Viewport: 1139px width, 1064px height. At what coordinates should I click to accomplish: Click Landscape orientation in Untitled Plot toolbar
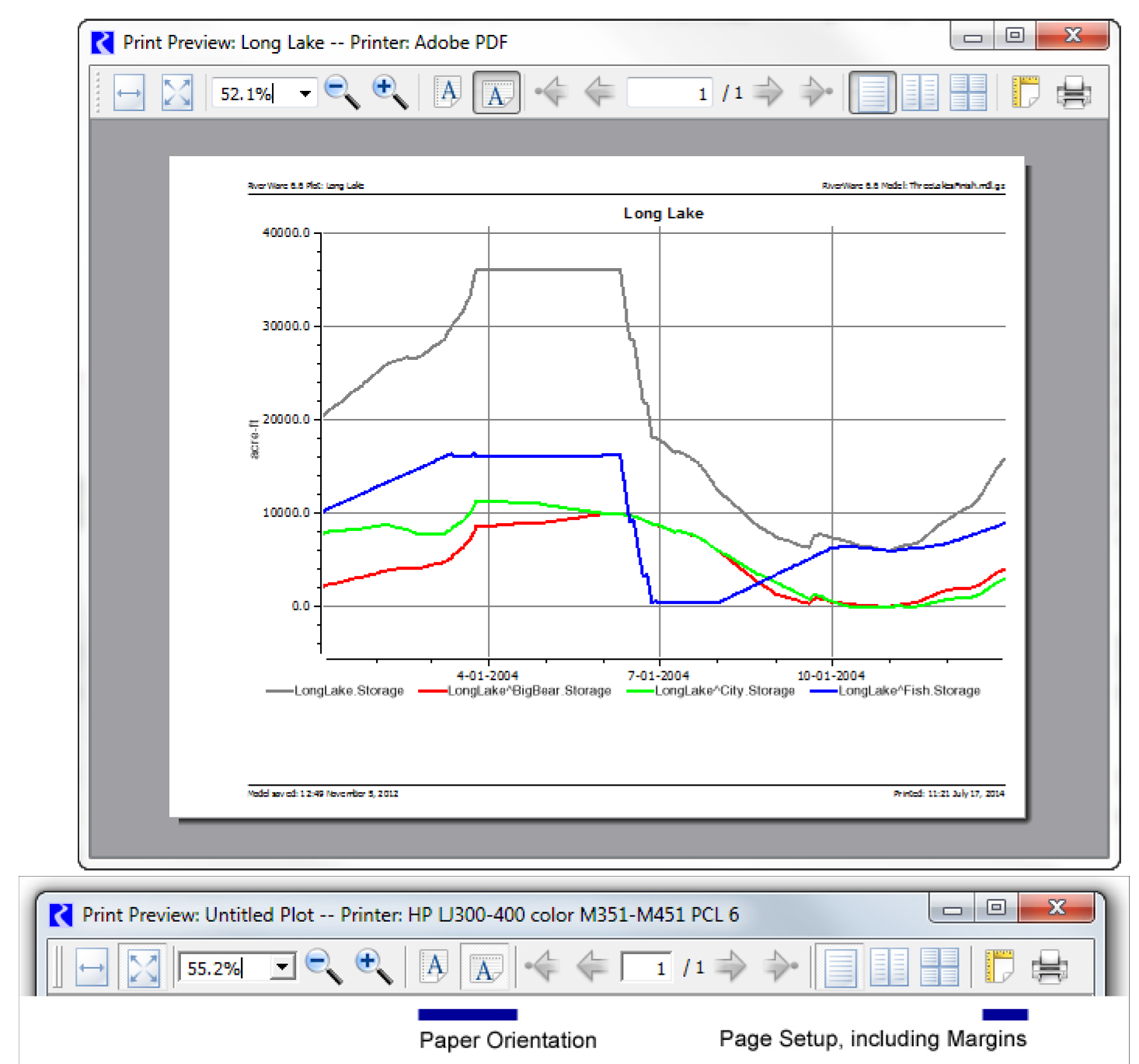click(x=485, y=968)
